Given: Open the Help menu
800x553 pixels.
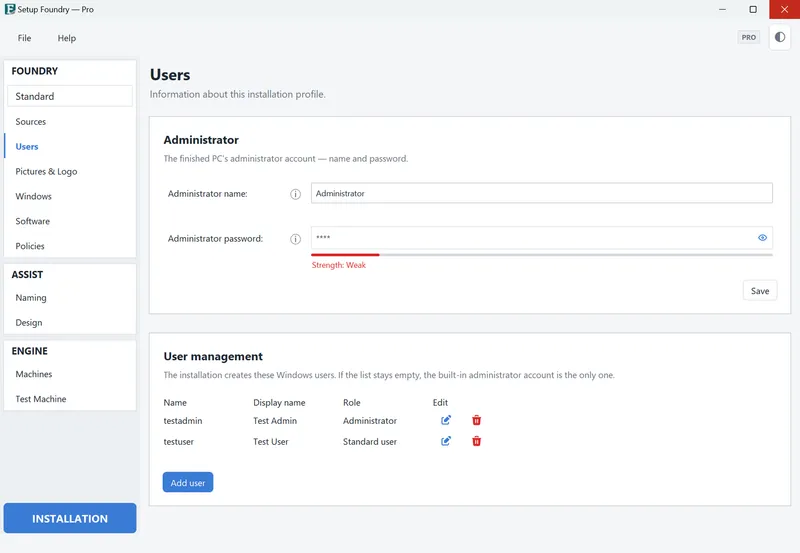Looking at the screenshot, I should pyautogui.click(x=66, y=38).
